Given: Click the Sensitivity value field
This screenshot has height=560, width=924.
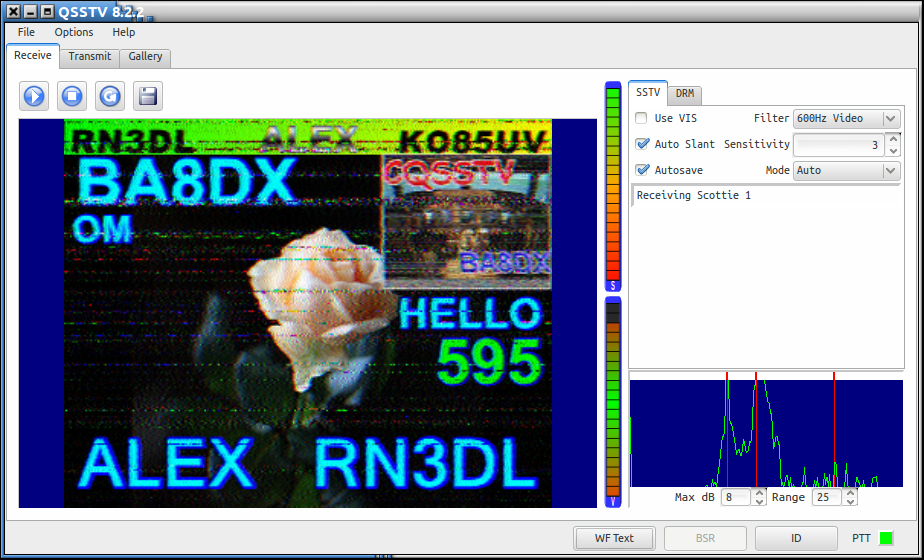Looking at the screenshot, I should [839, 145].
